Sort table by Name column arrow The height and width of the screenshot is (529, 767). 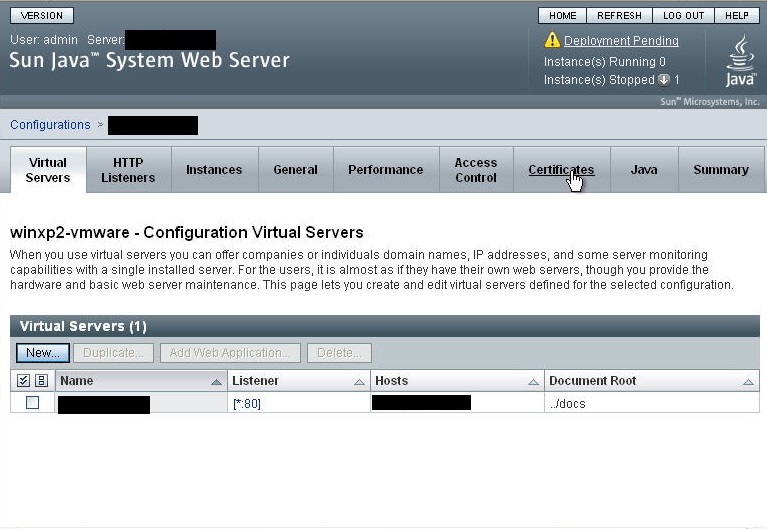[217, 382]
